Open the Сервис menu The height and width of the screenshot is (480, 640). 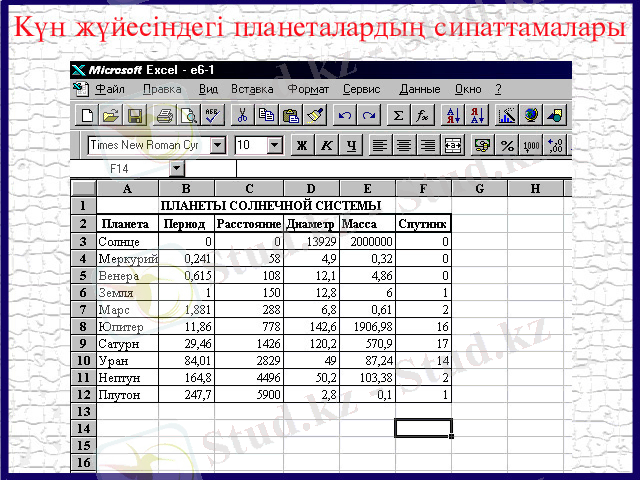pyautogui.click(x=362, y=89)
